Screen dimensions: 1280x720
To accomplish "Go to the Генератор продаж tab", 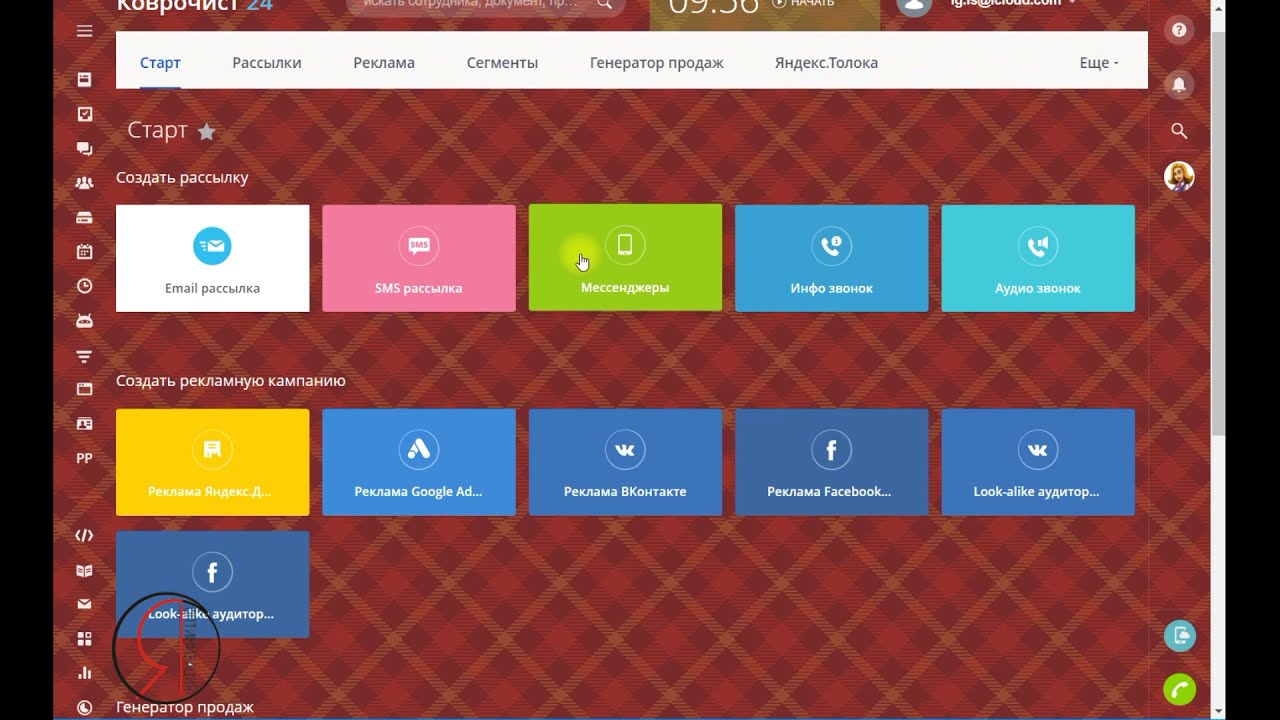I will (657, 62).
